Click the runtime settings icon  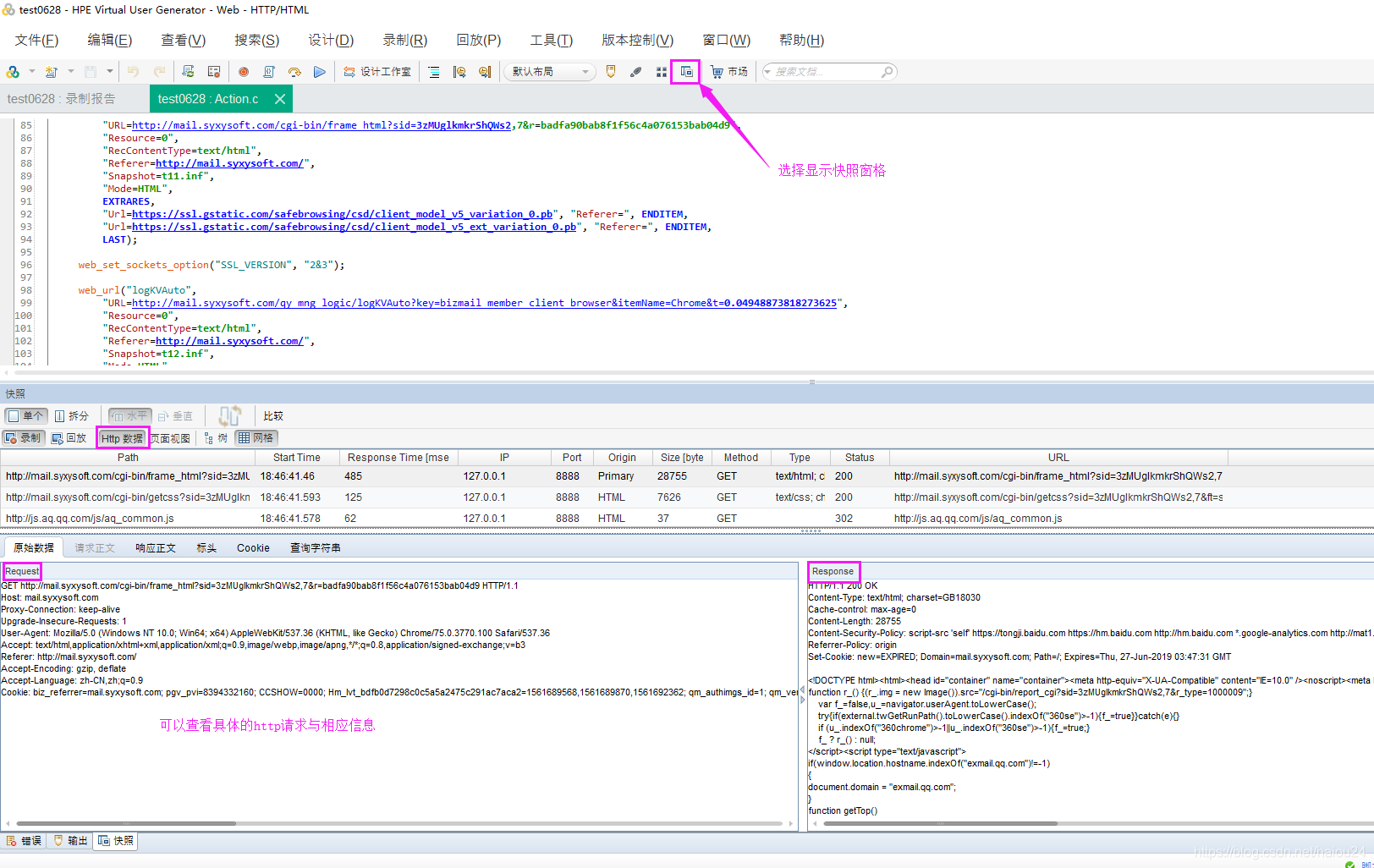[x=214, y=72]
